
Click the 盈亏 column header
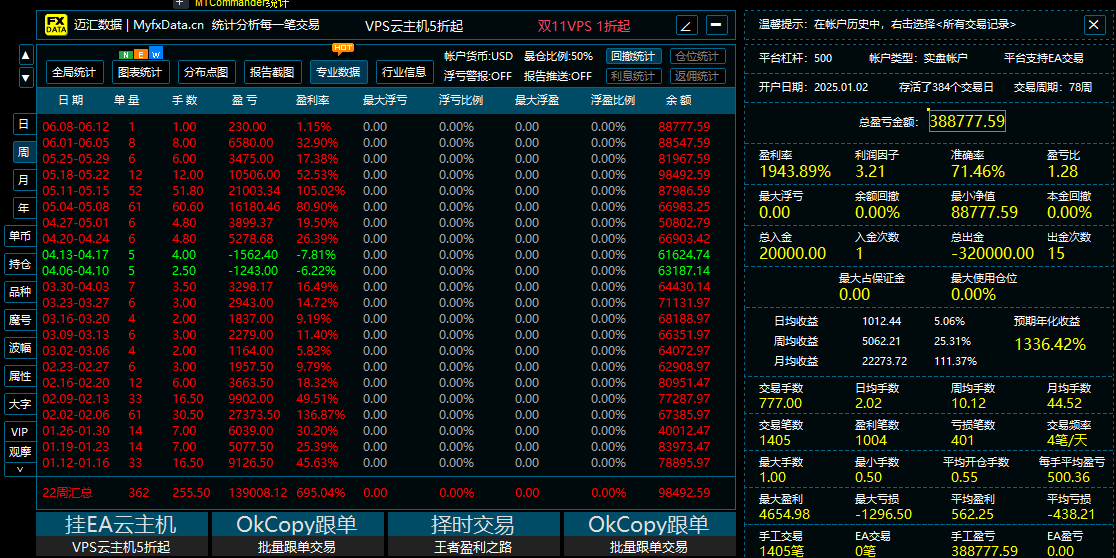pos(244,100)
